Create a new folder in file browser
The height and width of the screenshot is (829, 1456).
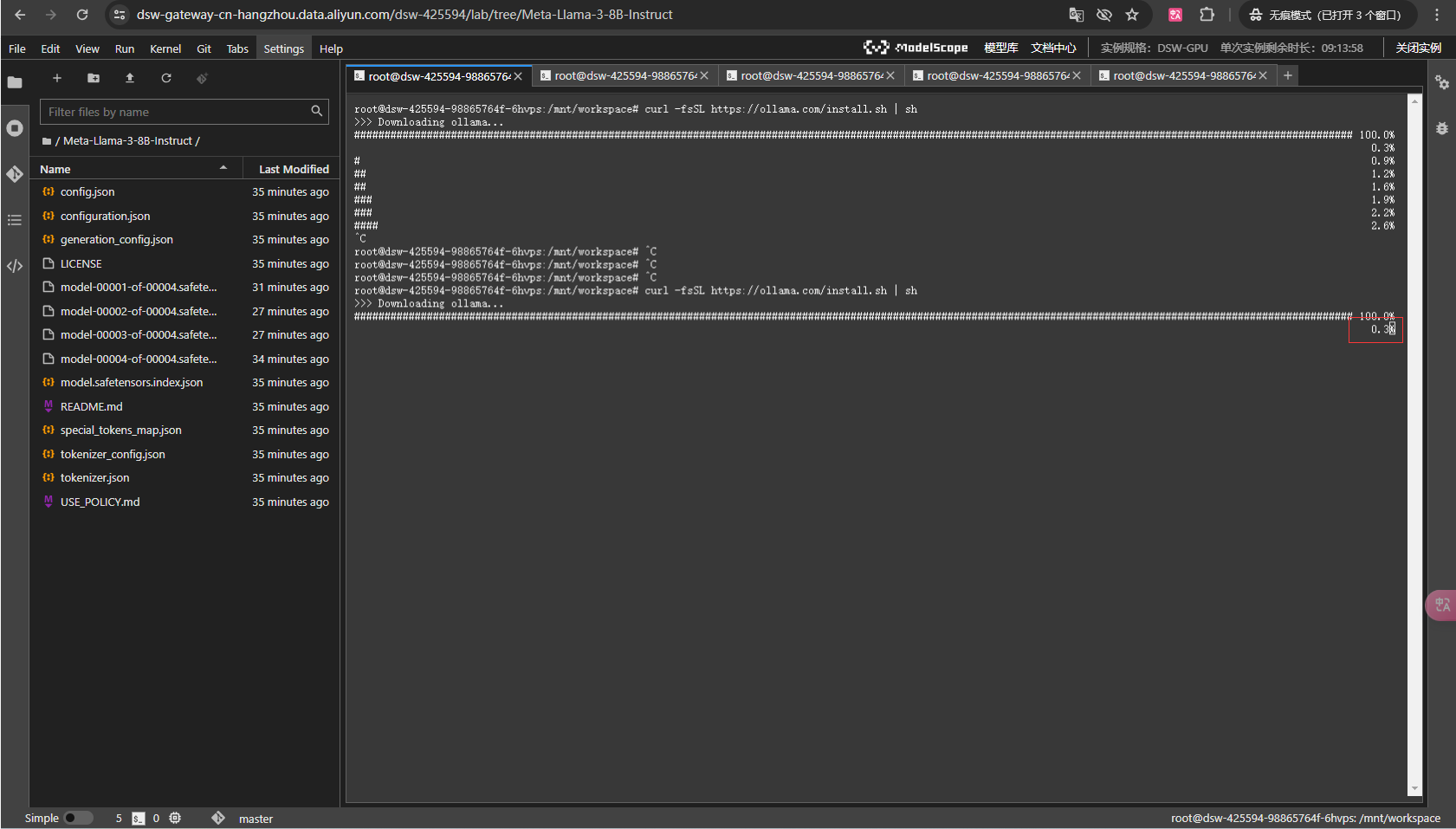pos(94,78)
